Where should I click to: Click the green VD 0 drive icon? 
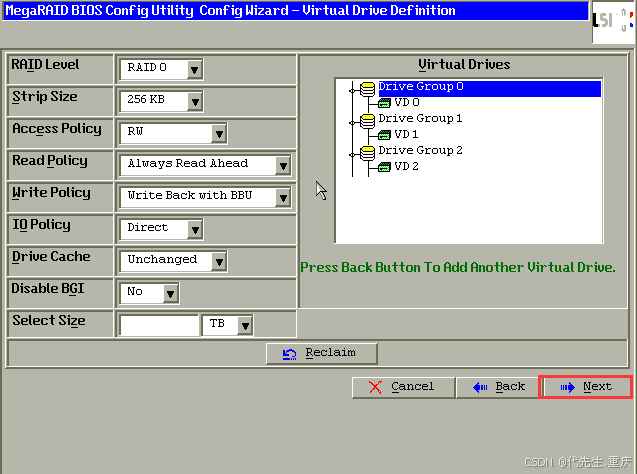pos(384,103)
